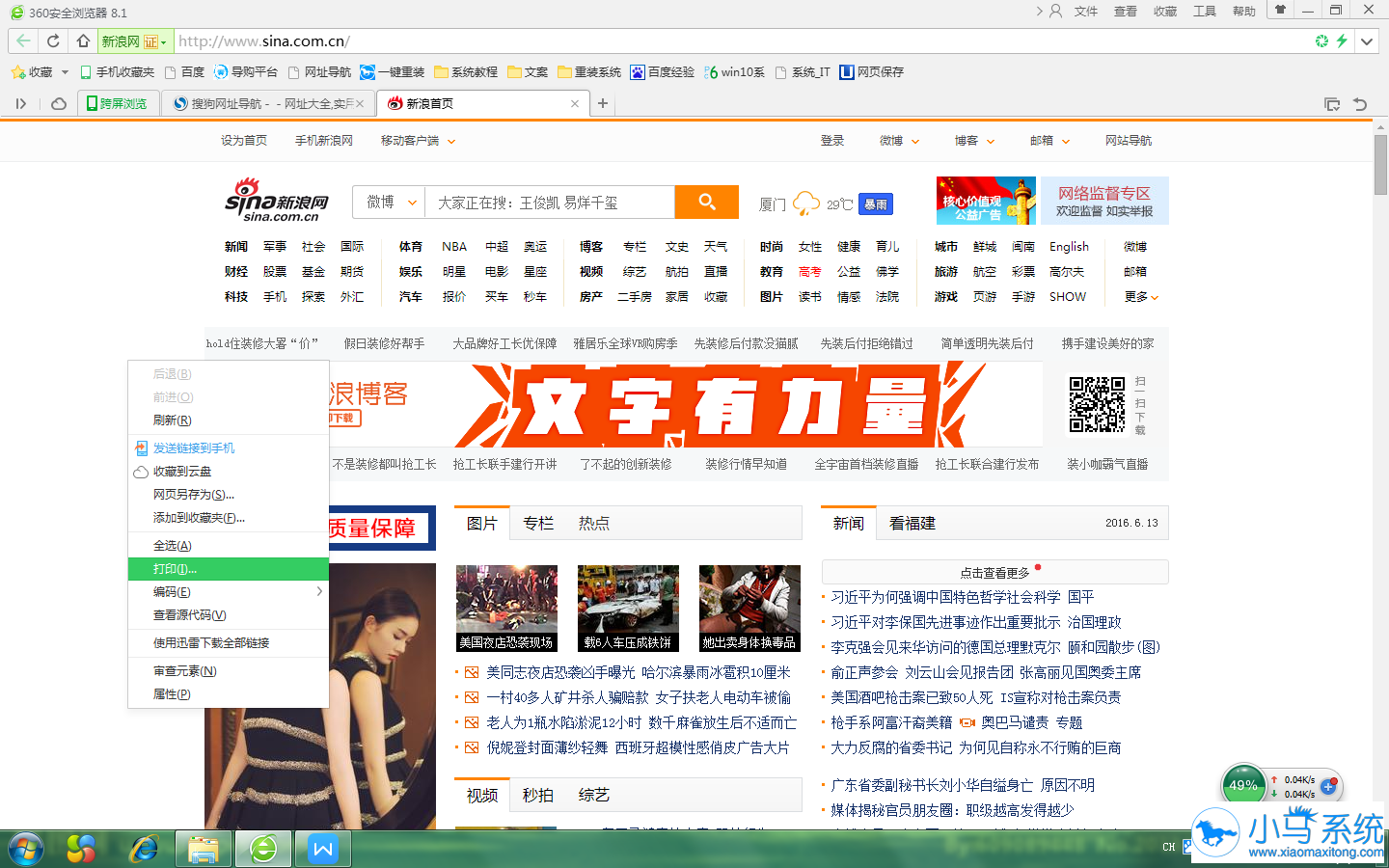Select 发送链接到手机 menu entry
This screenshot has width=1389, height=868.
[x=229, y=448]
